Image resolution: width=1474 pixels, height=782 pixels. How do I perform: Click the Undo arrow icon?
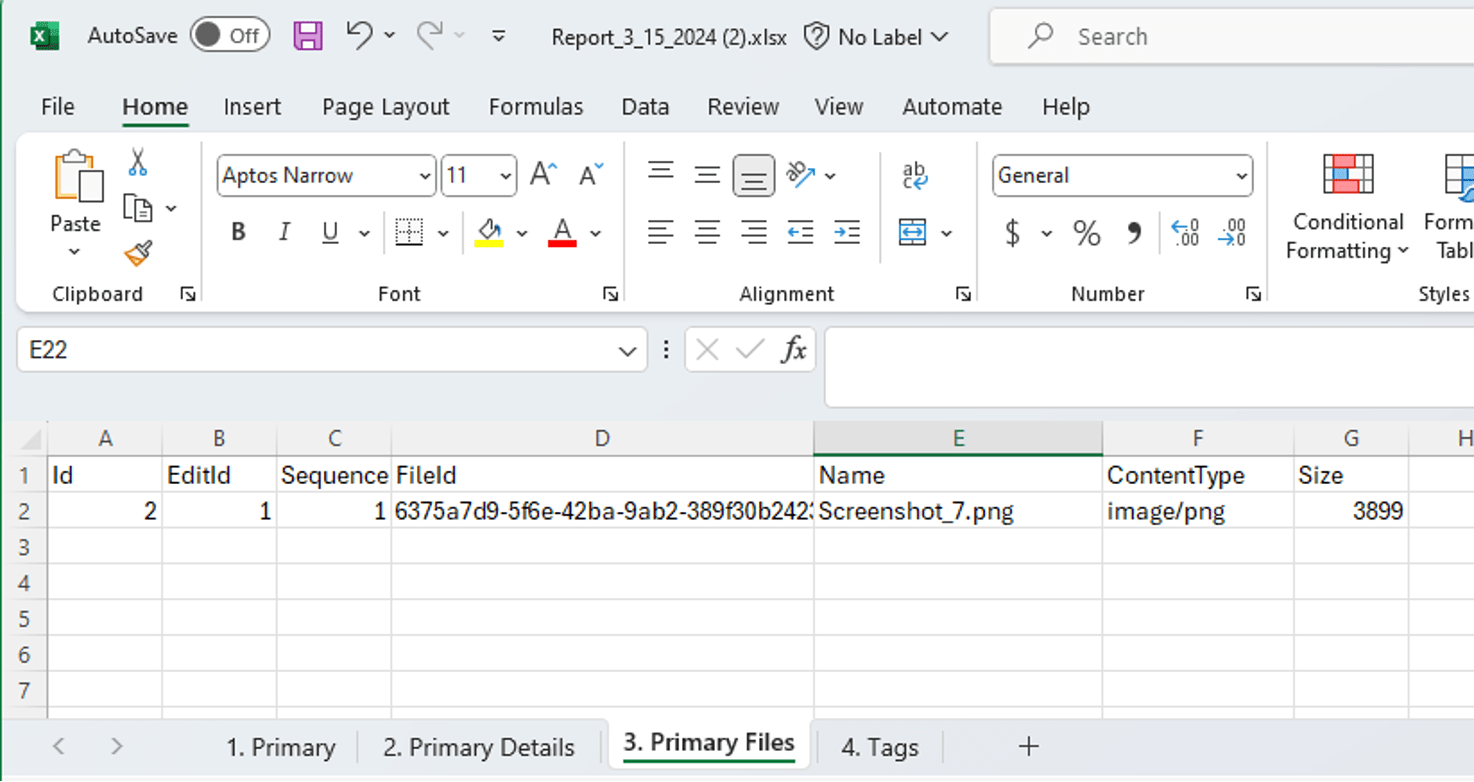(359, 35)
